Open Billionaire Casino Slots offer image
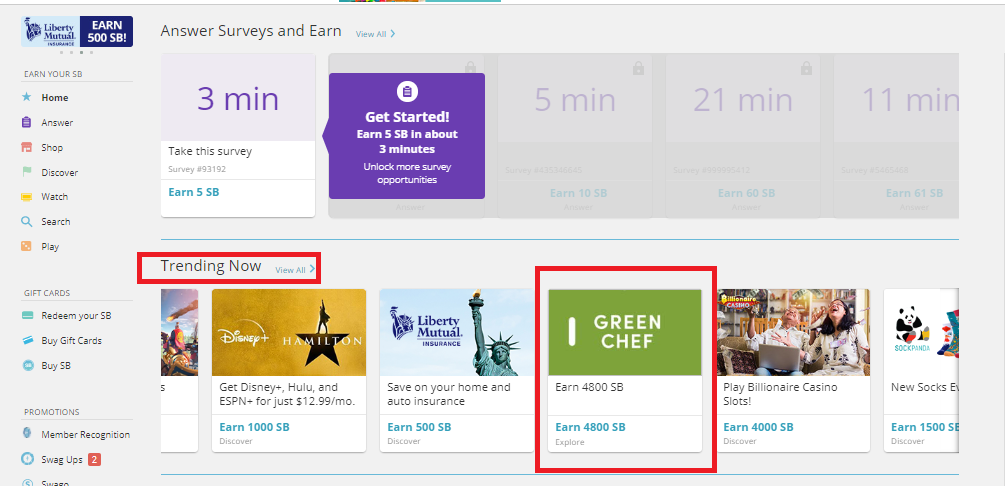1005x486 pixels. (x=793, y=332)
